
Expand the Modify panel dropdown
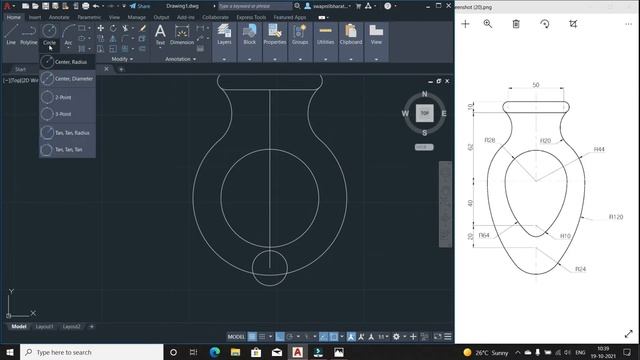pyautogui.click(x=122, y=59)
